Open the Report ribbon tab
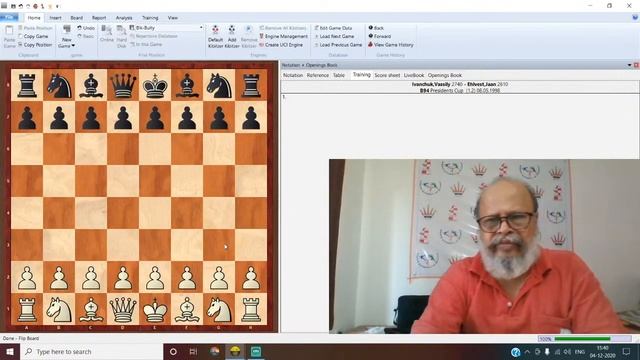Image resolution: width=640 pixels, height=360 pixels. click(99, 18)
